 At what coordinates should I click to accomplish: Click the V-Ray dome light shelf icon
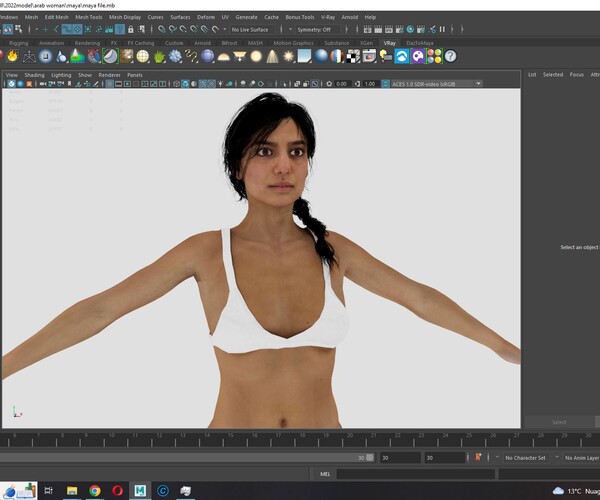pos(223,56)
